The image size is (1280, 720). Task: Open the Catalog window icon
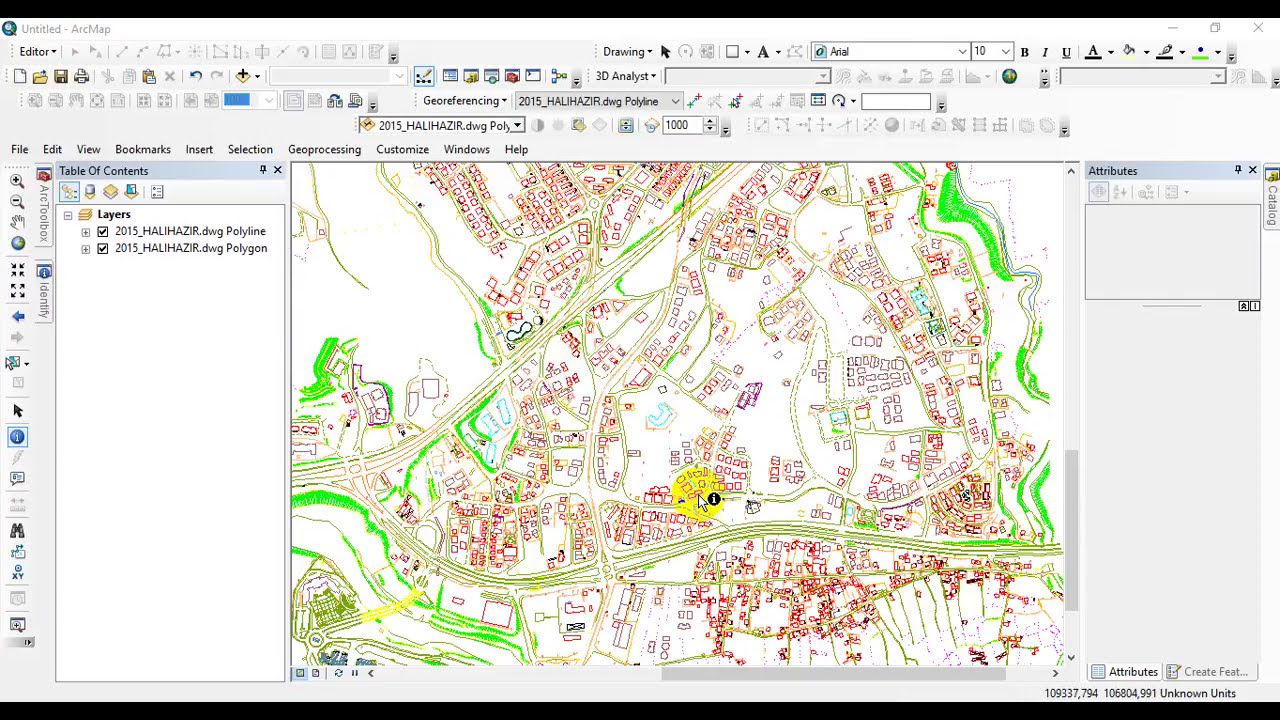tap(471, 76)
